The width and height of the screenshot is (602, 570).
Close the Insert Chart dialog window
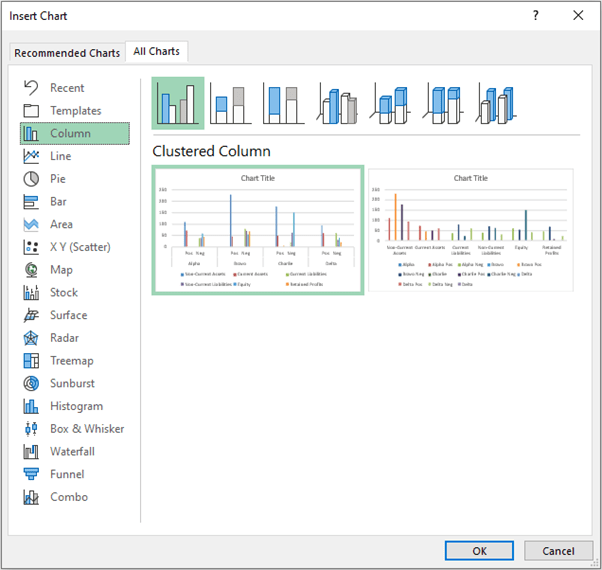[x=578, y=16]
